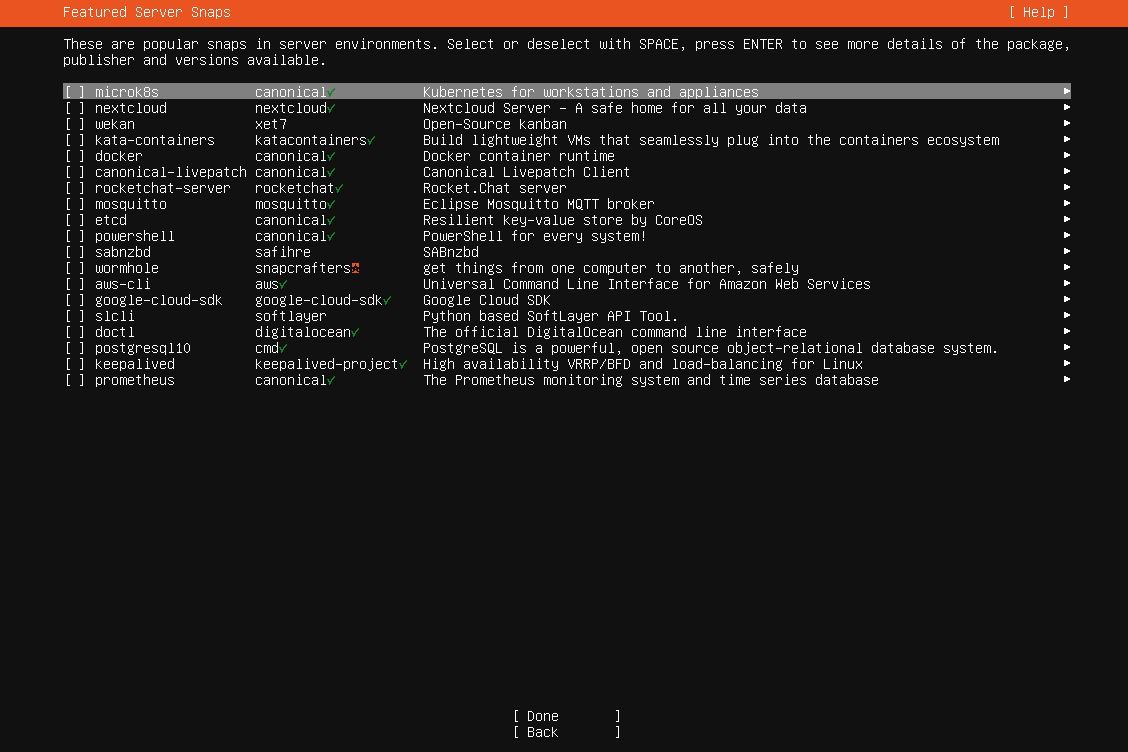This screenshot has width=1128, height=752.
Task: Click 'Featured Server Snaps' title
Action: coord(147,12)
